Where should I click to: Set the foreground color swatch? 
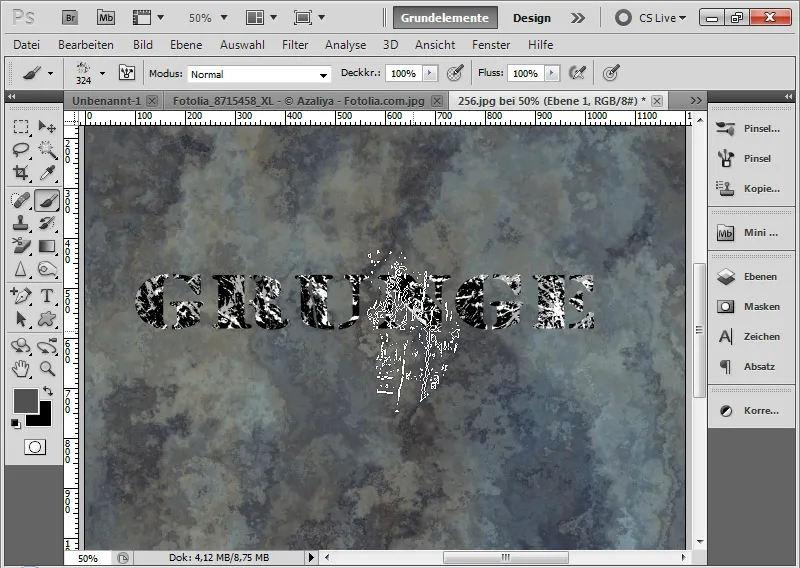(x=25, y=401)
